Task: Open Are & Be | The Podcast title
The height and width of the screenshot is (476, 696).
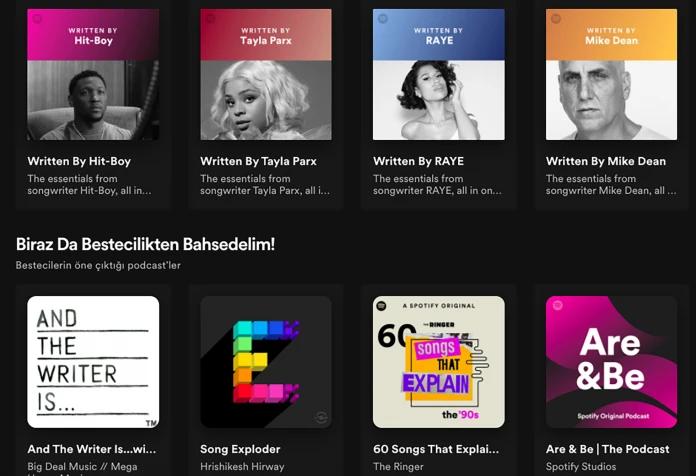Action: click(608, 449)
